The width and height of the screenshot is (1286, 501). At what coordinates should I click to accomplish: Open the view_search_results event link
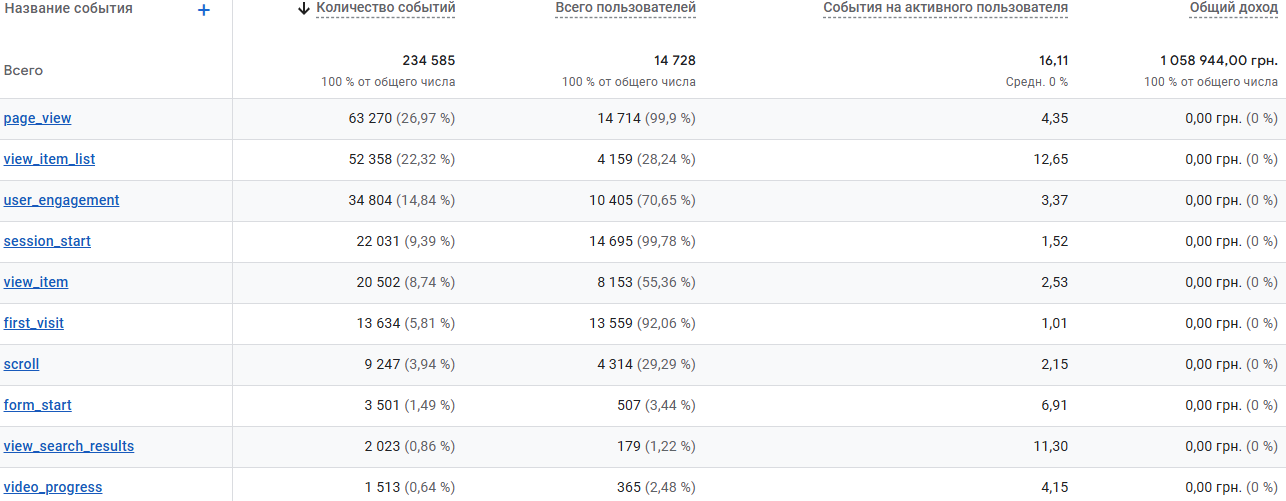pyautogui.click(x=69, y=446)
